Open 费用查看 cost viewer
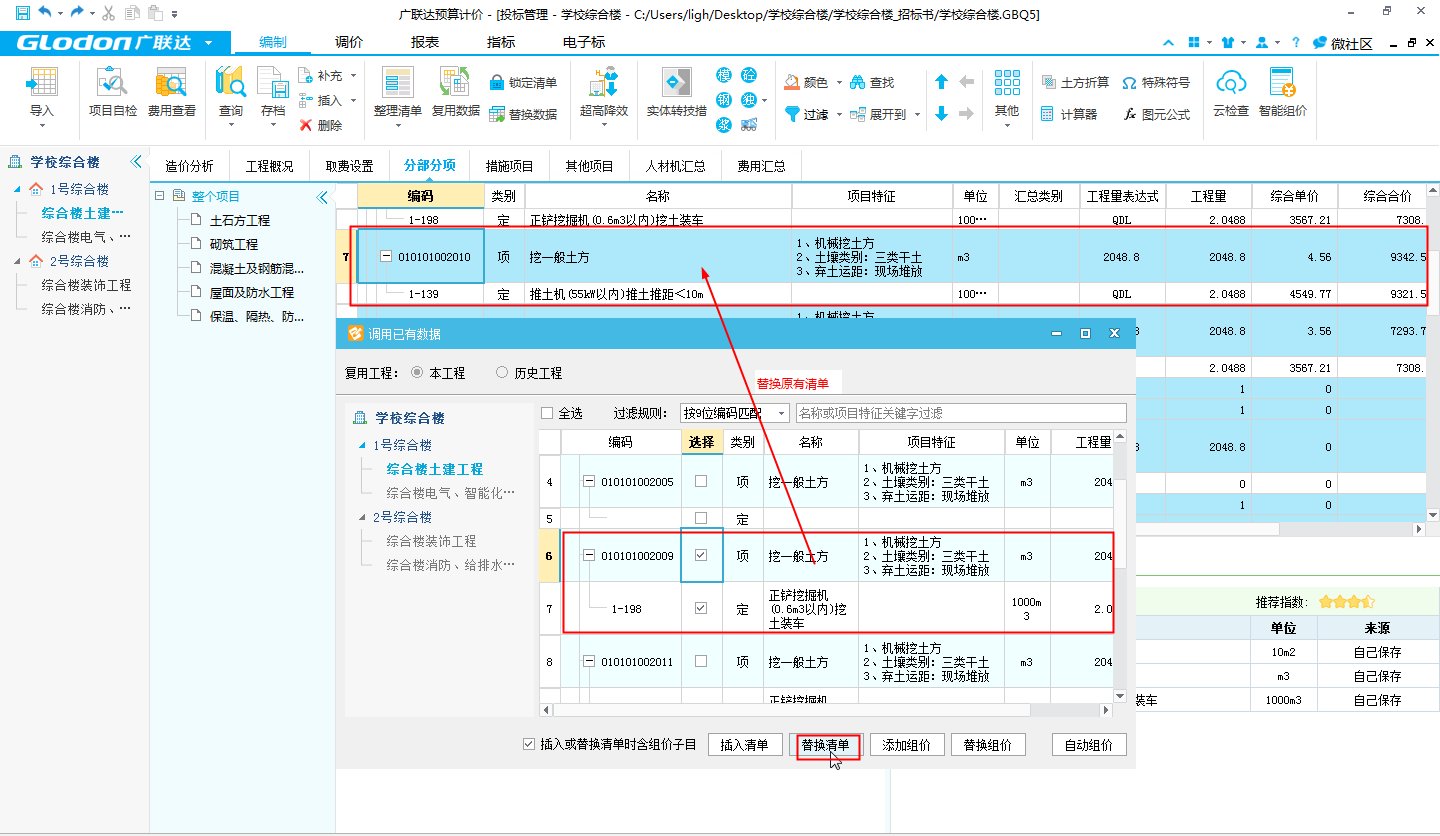The image size is (1440, 836). [171, 86]
